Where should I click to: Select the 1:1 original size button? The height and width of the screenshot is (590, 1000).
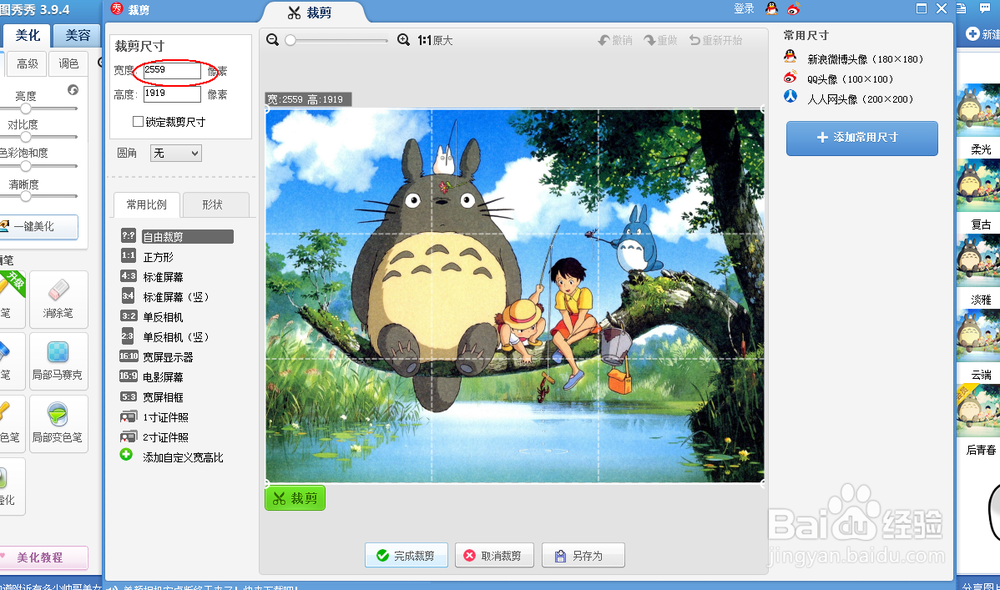435,40
